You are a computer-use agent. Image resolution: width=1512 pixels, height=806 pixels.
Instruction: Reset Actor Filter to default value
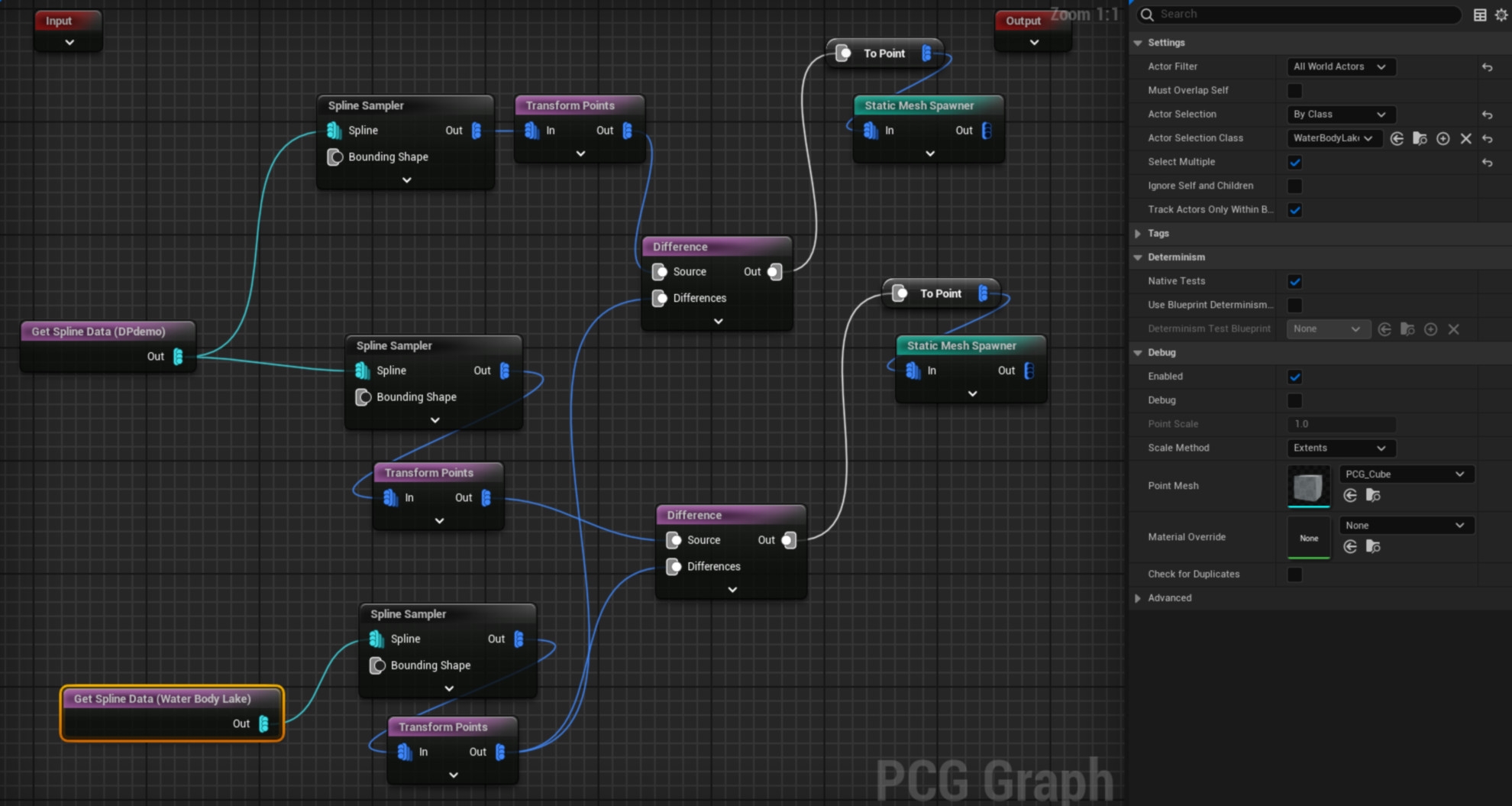click(x=1487, y=67)
